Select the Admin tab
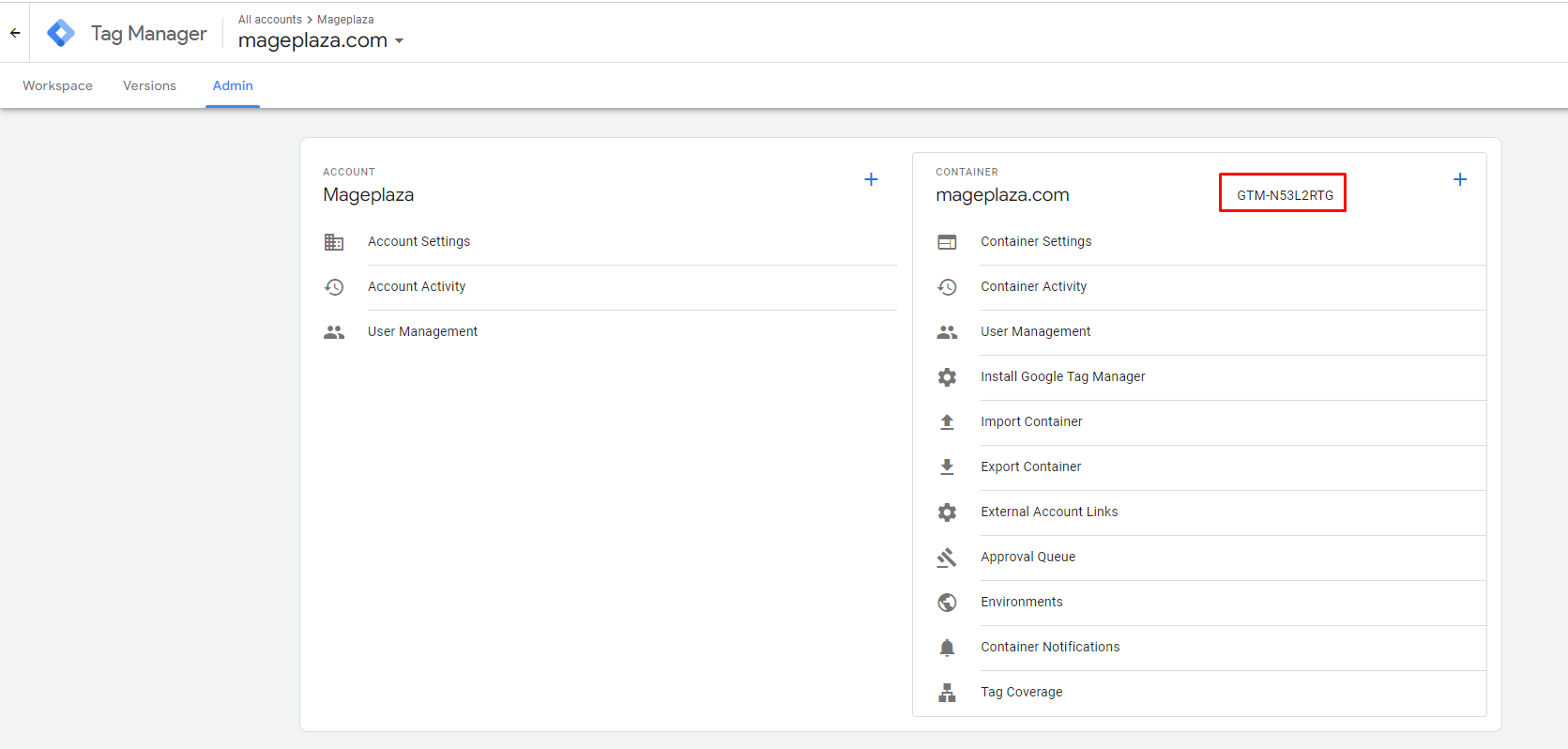This screenshot has height=749, width=1568. 233,85
